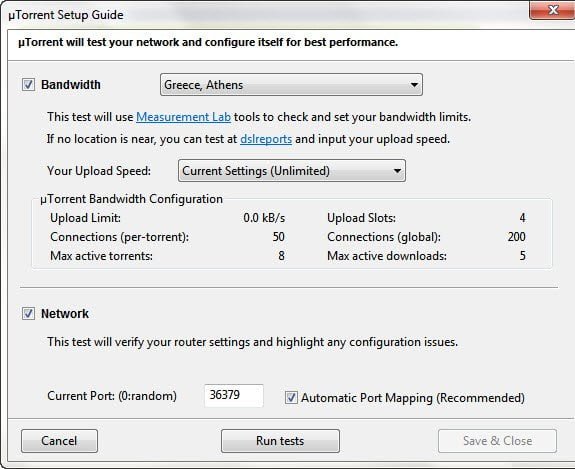Click the Bandwidth section label
Screen dimensions: 575x469
click(x=71, y=85)
